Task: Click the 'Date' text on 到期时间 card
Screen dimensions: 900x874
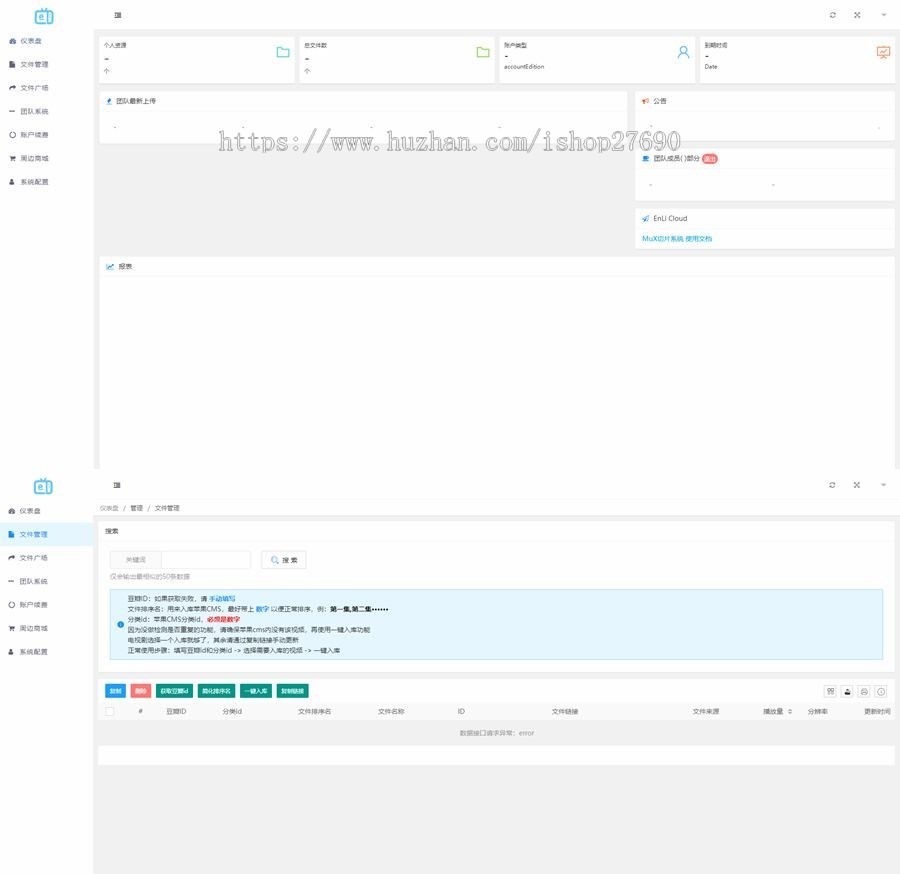Action: [x=711, y=67]
